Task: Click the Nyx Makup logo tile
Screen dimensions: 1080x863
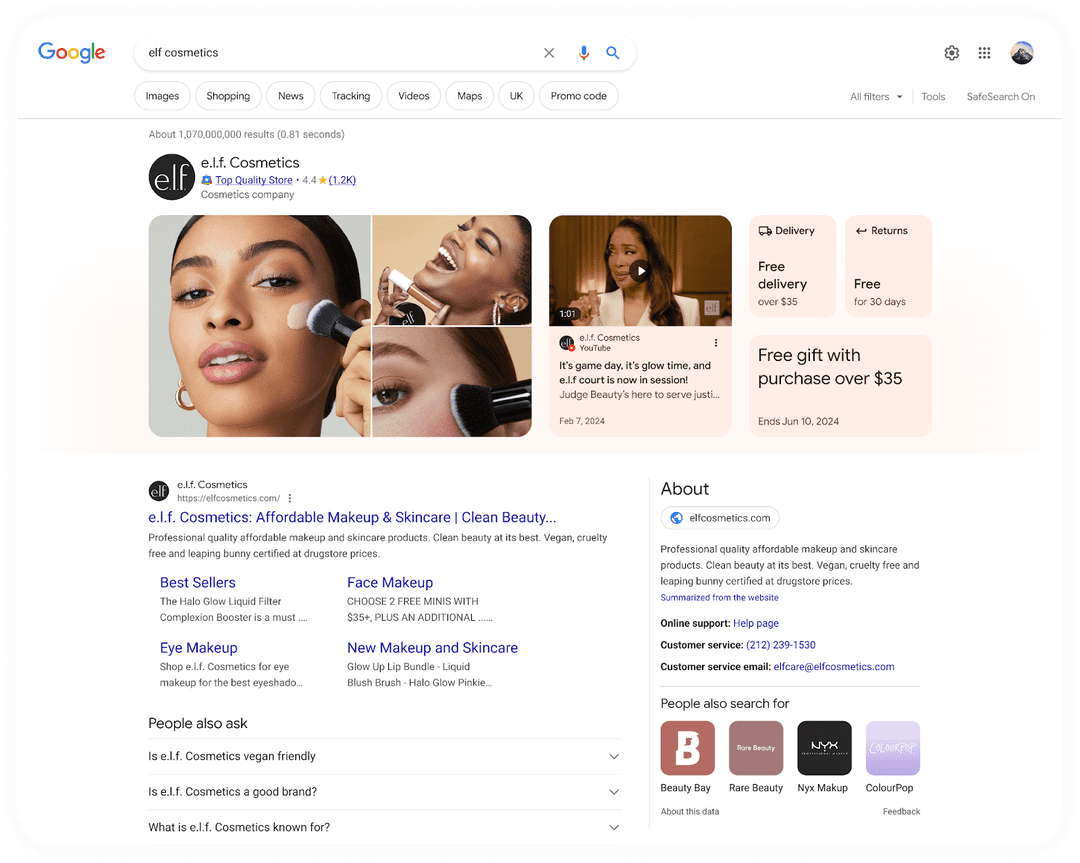Action: (824, 748)
